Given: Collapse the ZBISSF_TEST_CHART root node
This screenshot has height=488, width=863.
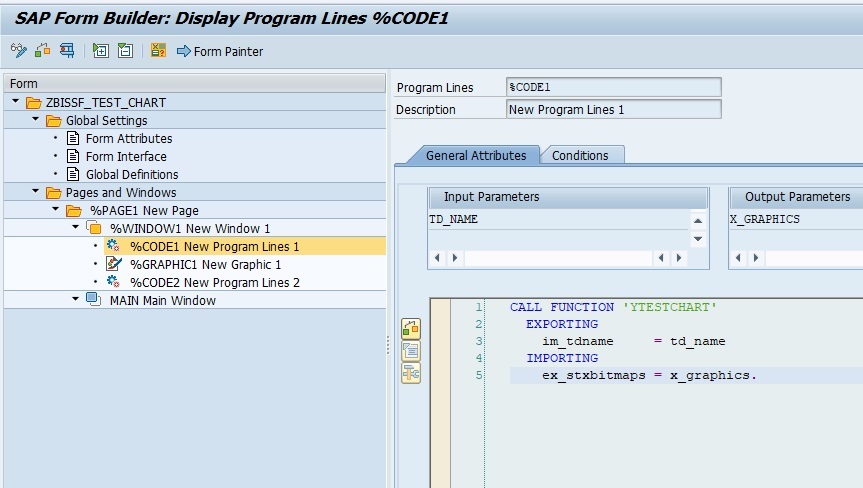Looking at the screenshot, I should pos(15,102).
